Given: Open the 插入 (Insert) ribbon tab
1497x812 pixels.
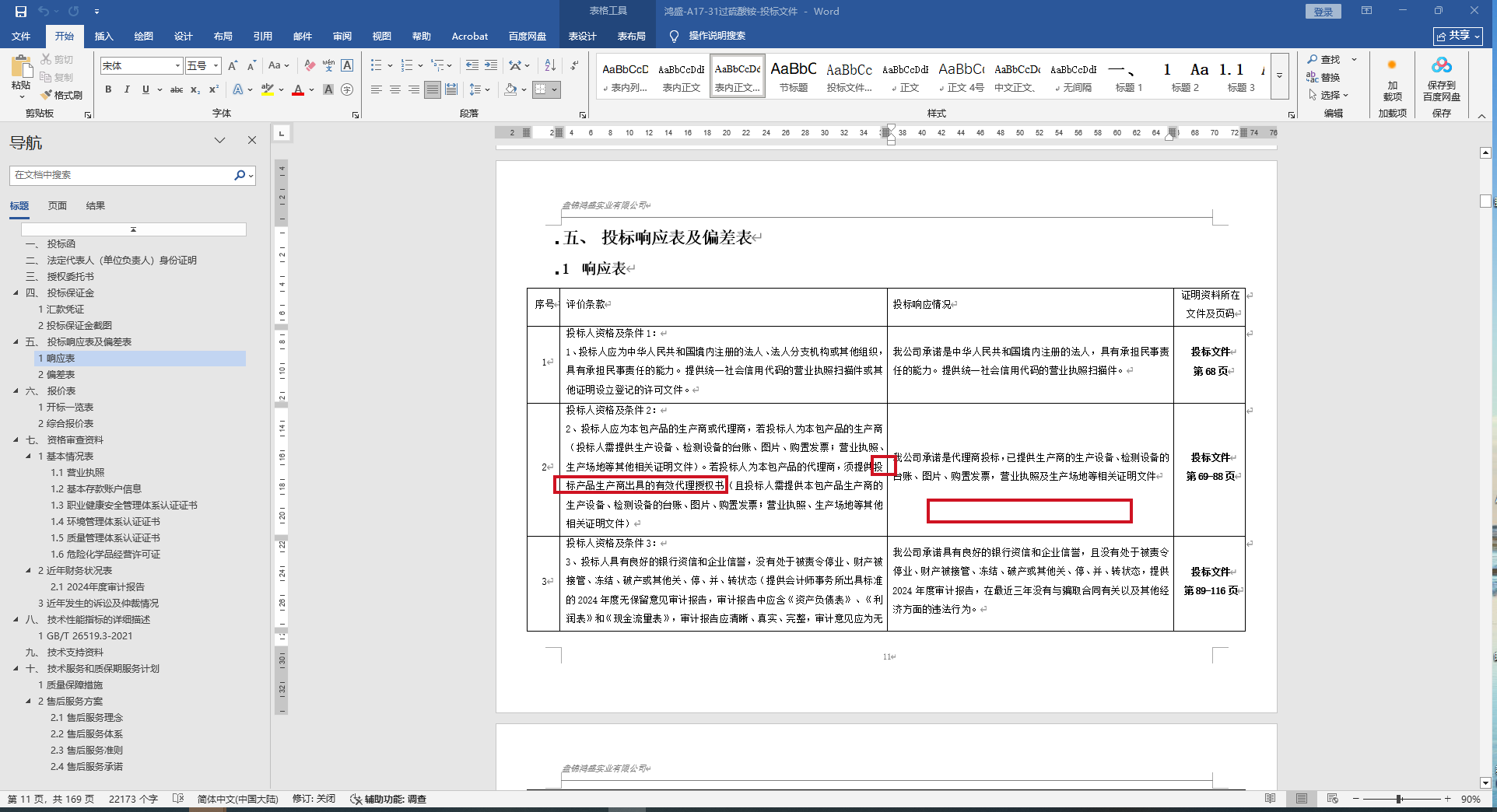Looking at the screenshot, I should [103, 36].
